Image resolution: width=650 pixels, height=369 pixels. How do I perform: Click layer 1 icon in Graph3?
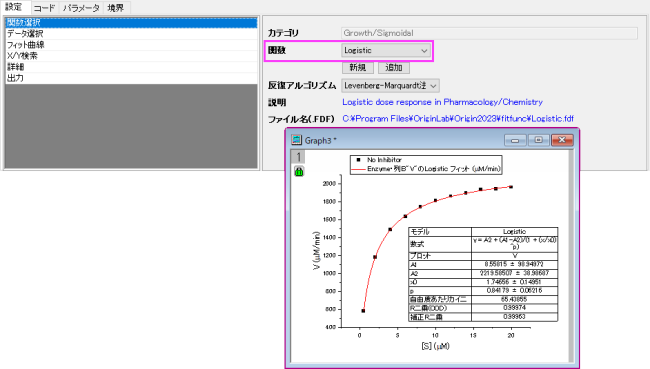coord(298,157)
